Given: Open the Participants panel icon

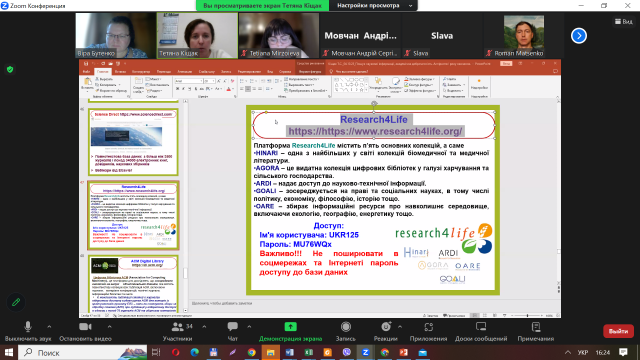Looking at the screenshot, I should (178, 327).
